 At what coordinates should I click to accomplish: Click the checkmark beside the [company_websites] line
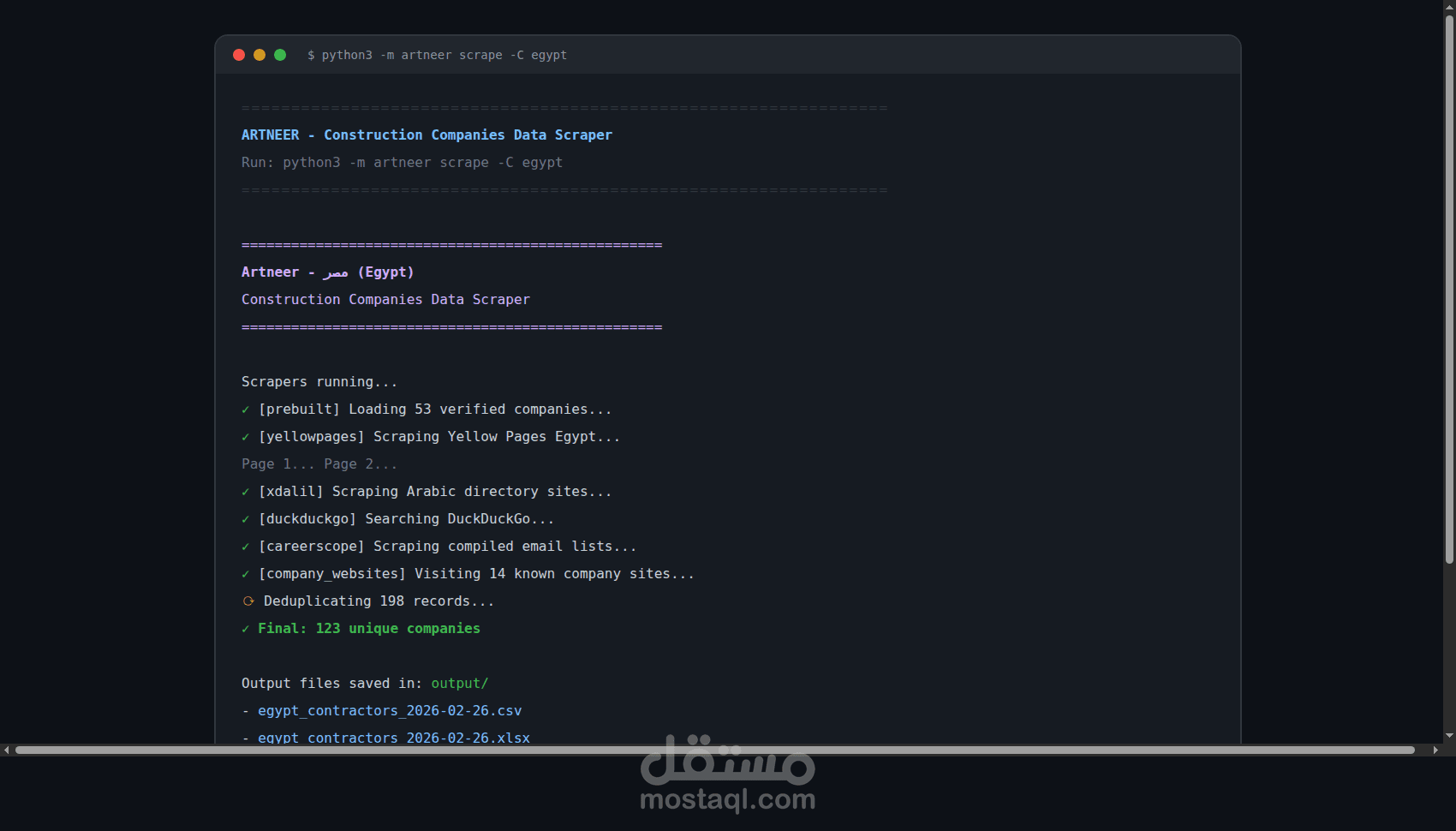click(246, 574)
